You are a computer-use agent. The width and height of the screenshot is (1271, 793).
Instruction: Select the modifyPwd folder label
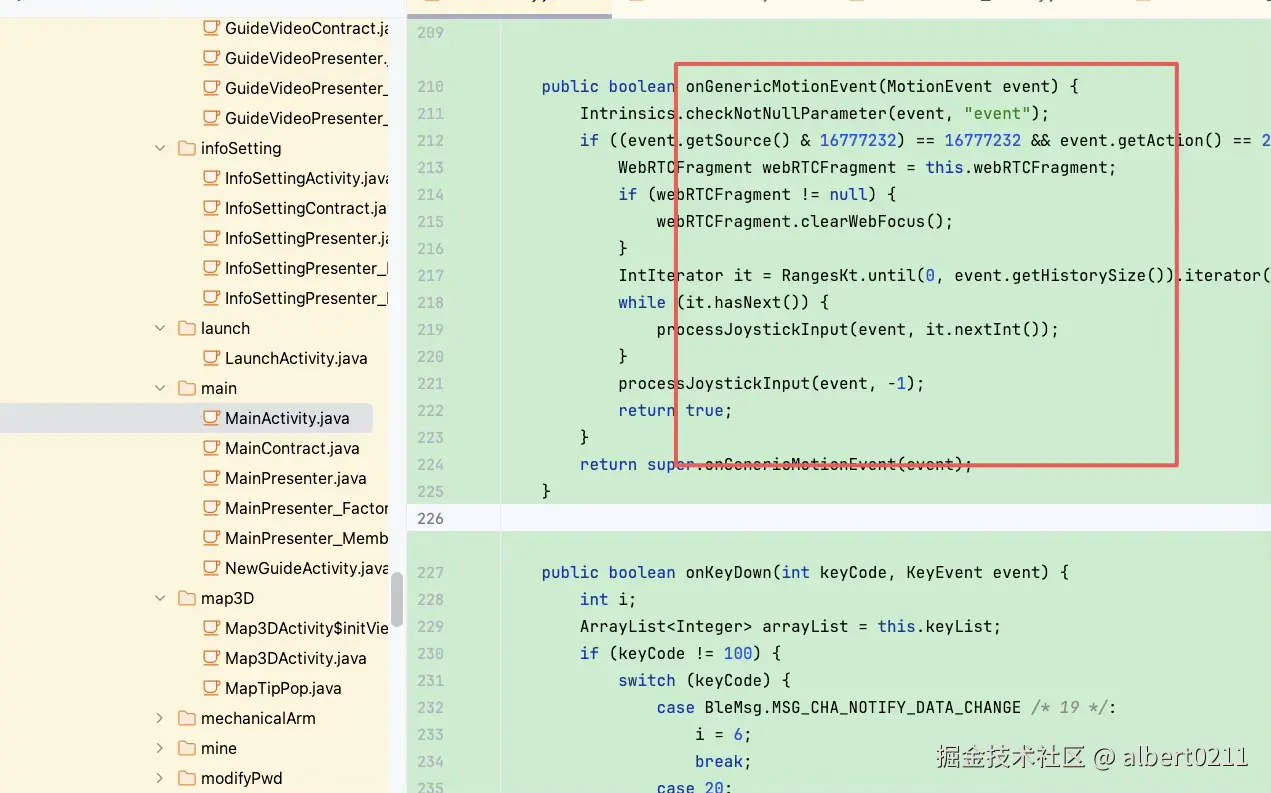tap(242, 778)
